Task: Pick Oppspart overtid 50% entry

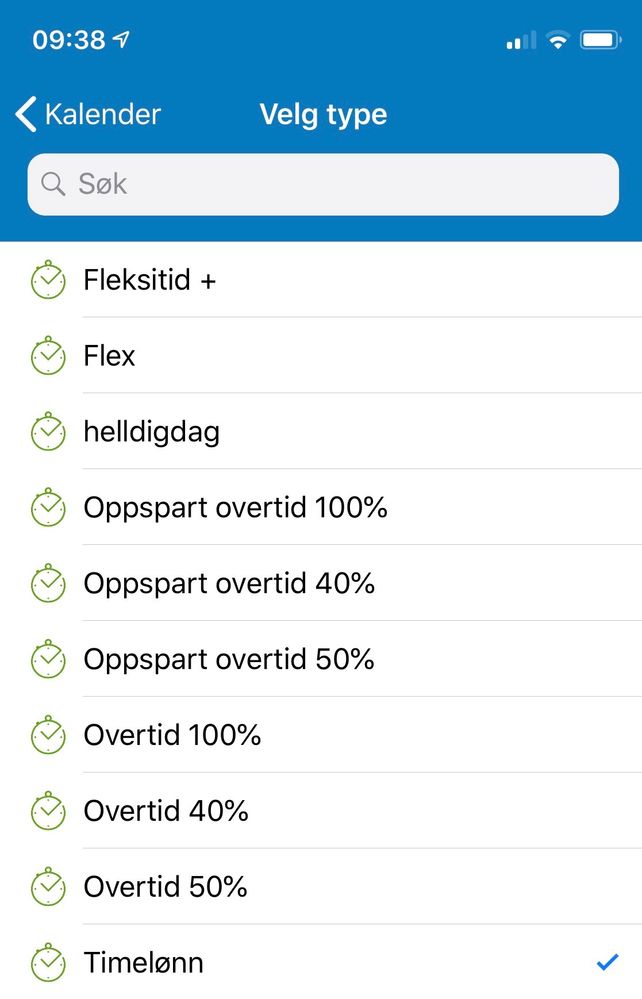Action: point(321,659)
